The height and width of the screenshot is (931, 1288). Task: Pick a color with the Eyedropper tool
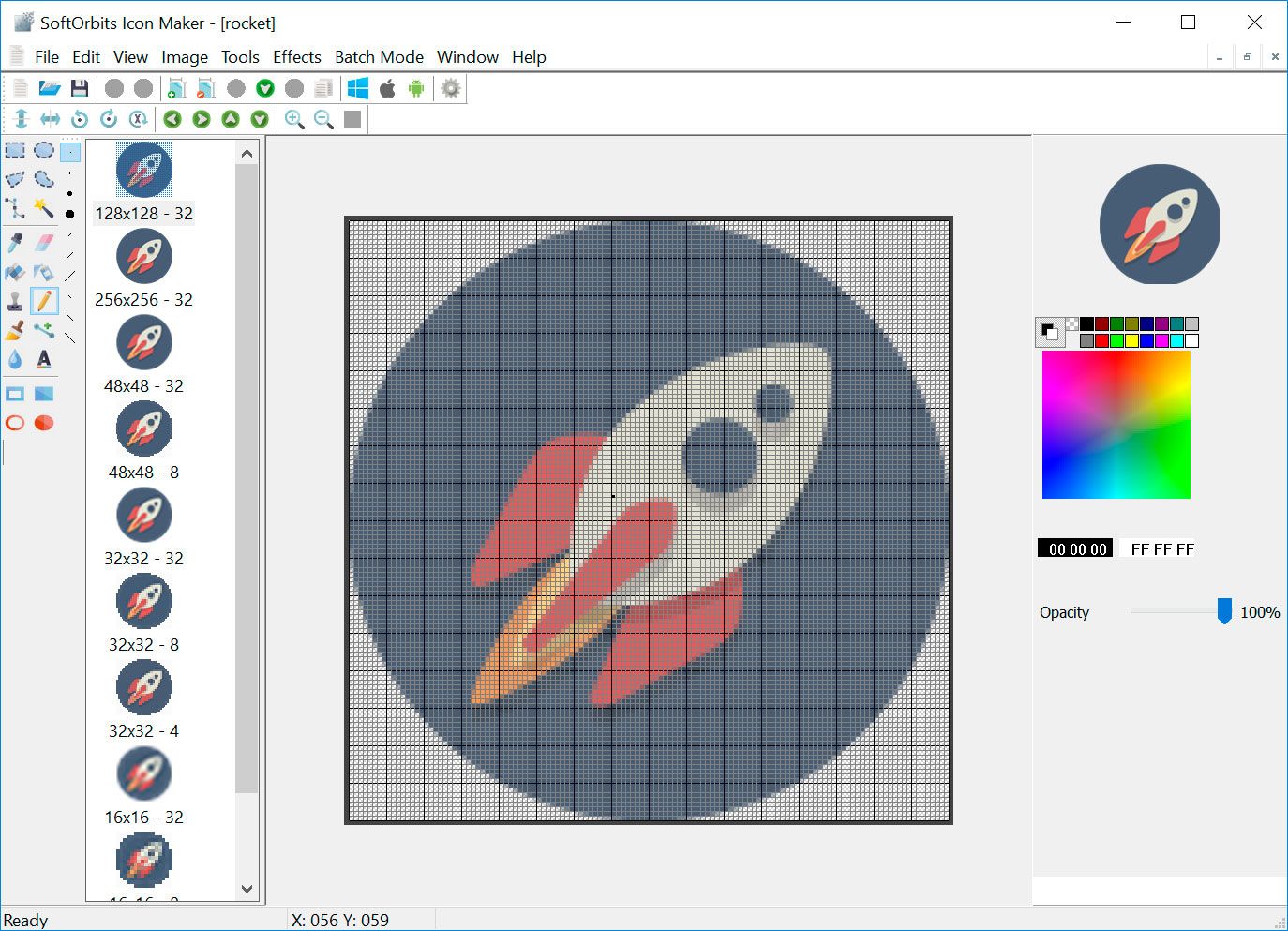point(14,241)
